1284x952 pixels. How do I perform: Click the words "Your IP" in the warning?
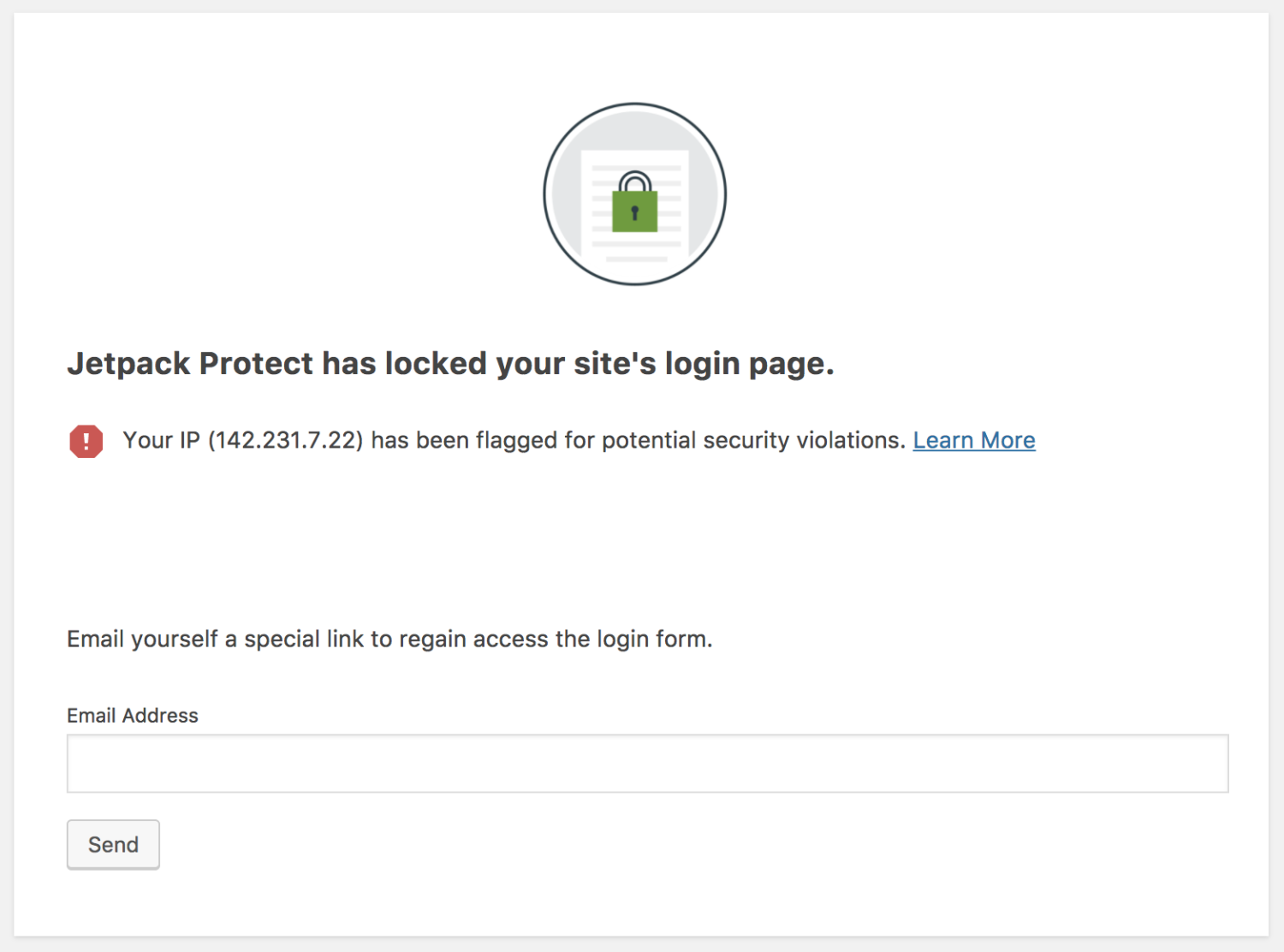tap(161, 440)
